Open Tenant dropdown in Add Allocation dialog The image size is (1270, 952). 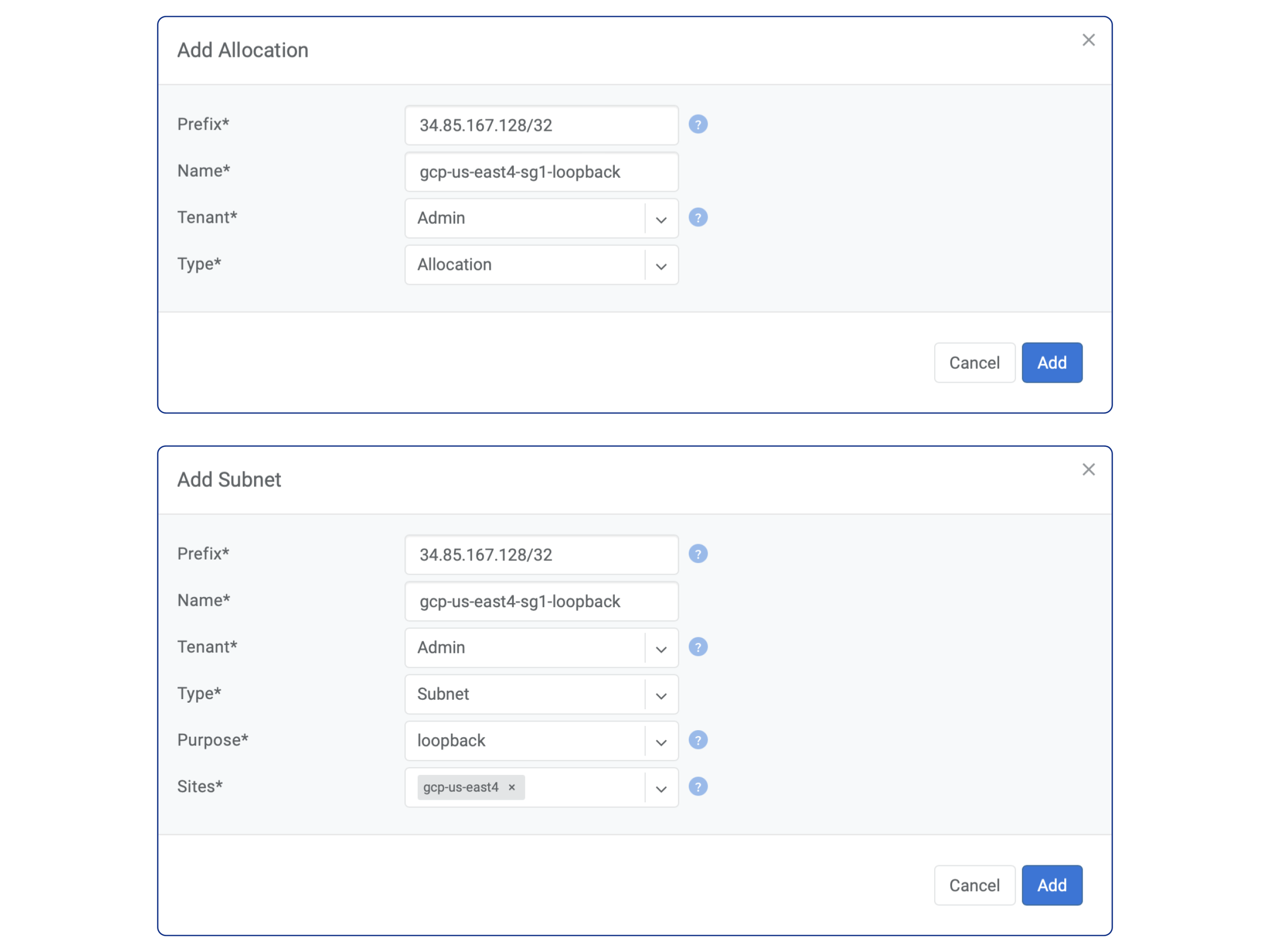[x=661, y=219]
